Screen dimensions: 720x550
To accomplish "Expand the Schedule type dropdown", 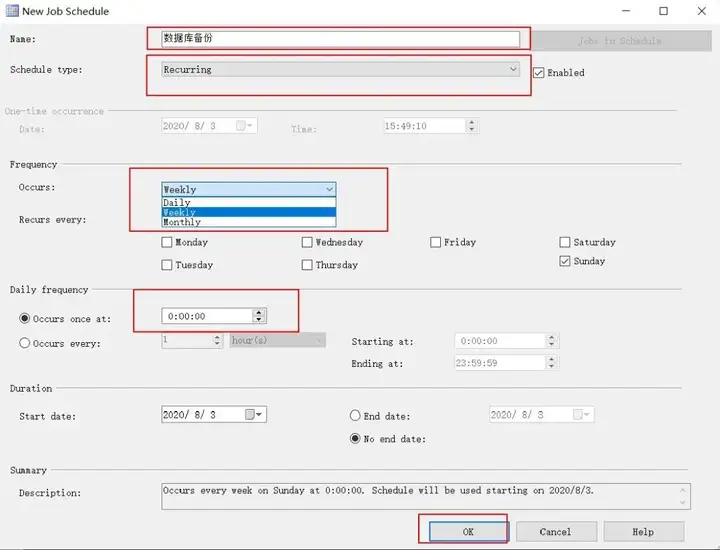I will (x=513, y=70).
